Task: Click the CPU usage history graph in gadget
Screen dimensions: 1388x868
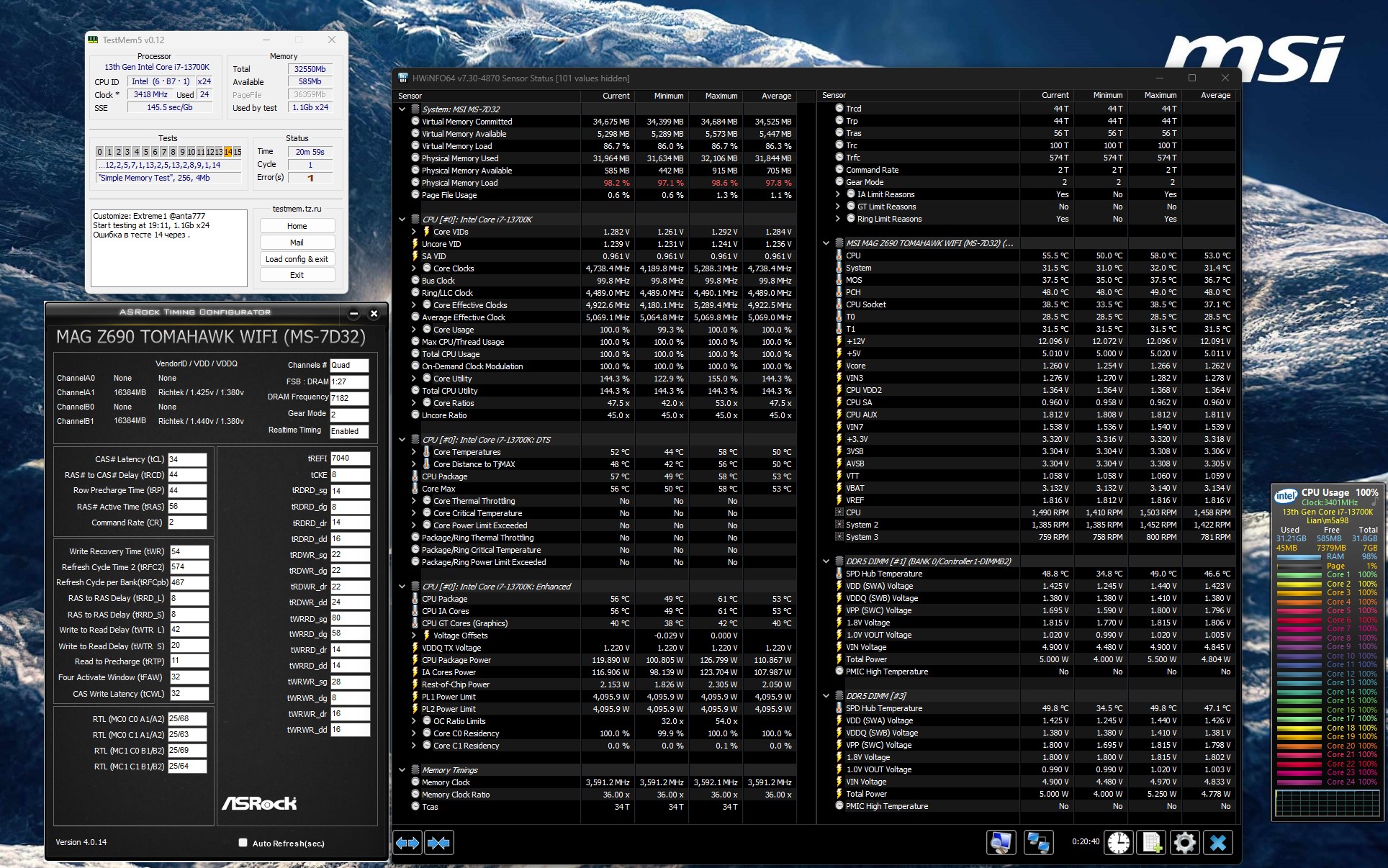Action: pyautogui.click(x=1326, y=803)
